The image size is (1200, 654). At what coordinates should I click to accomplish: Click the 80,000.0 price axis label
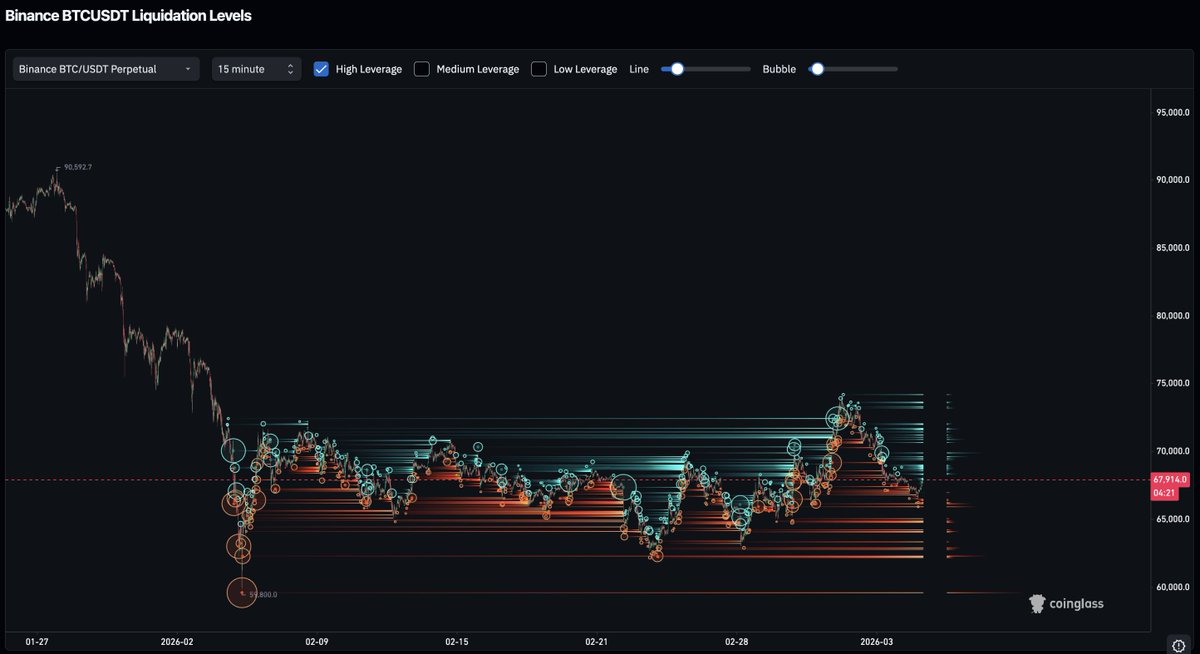1173,316
